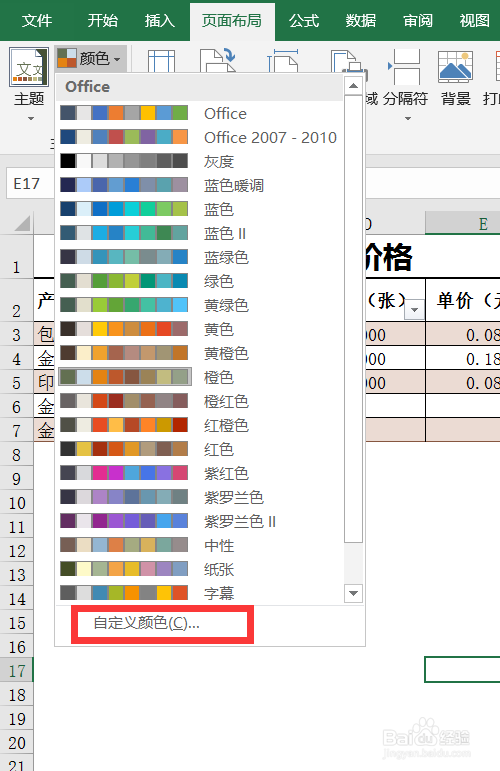Choose the 中性 color scheme

[x=200, y=545]
